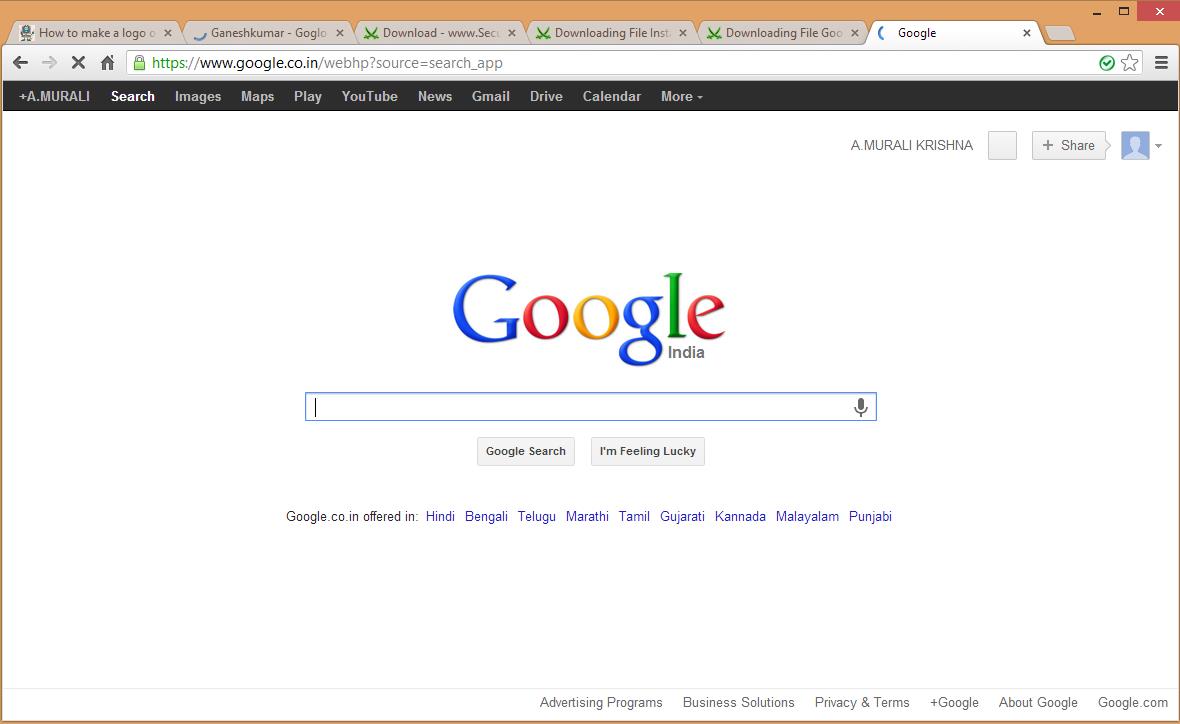Switch to the 'How to make a logo' tab

(96, 33)
